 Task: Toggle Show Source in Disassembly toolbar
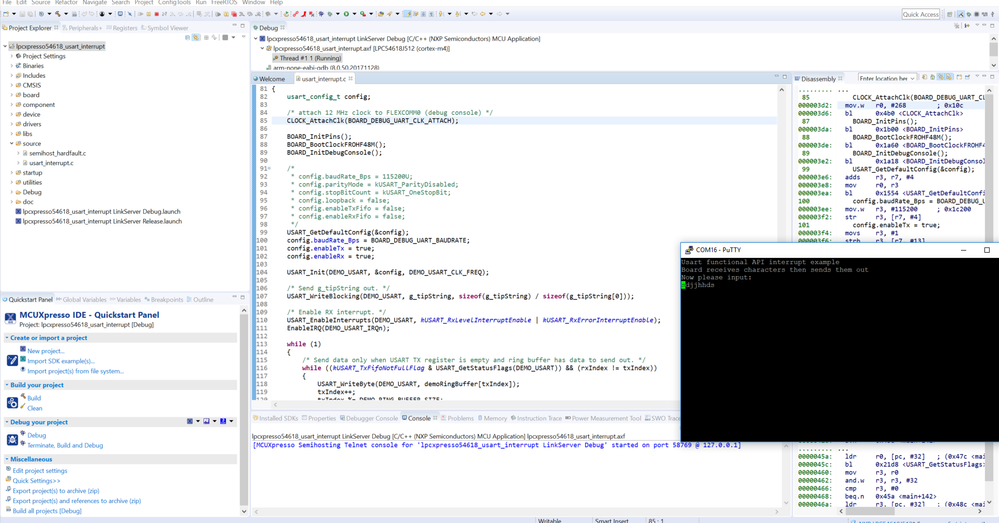(x=949, y=78)
